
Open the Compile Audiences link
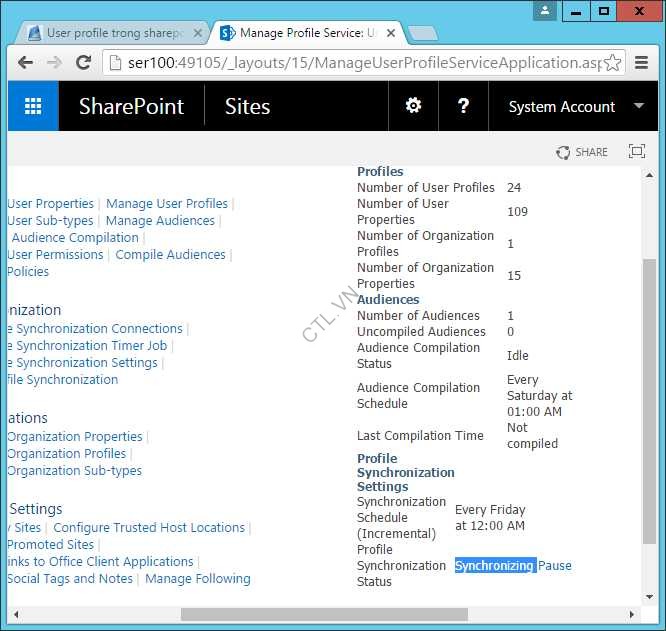tap(170, 254)
